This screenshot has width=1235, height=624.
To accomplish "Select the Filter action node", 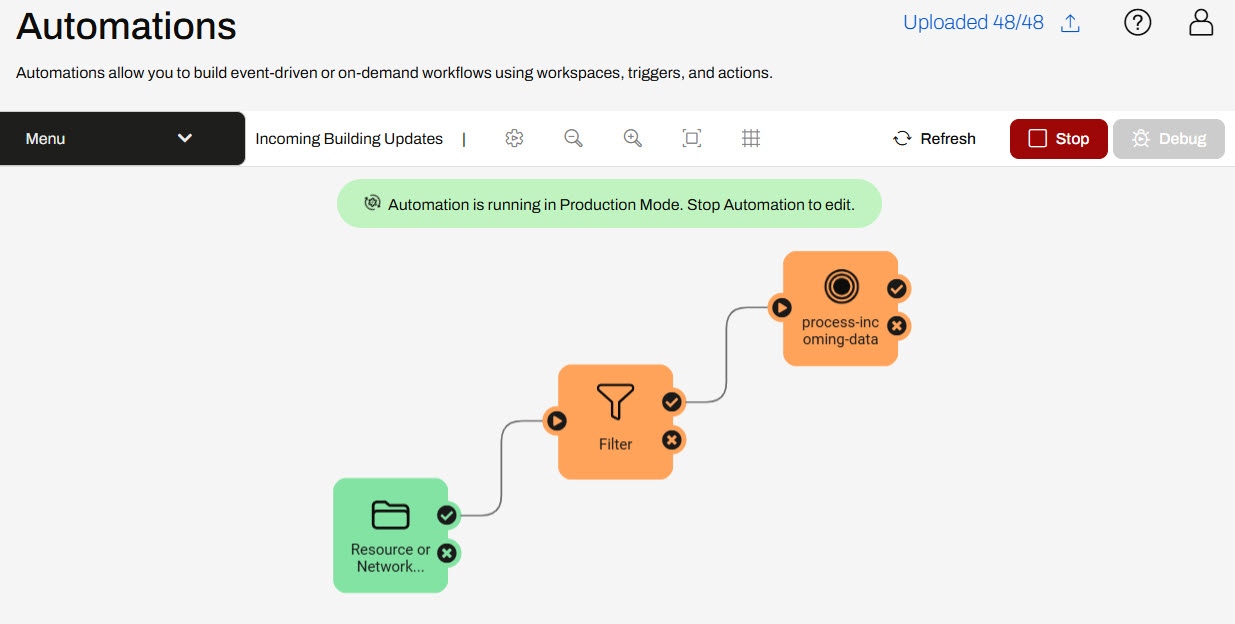I will pos(614,421).
